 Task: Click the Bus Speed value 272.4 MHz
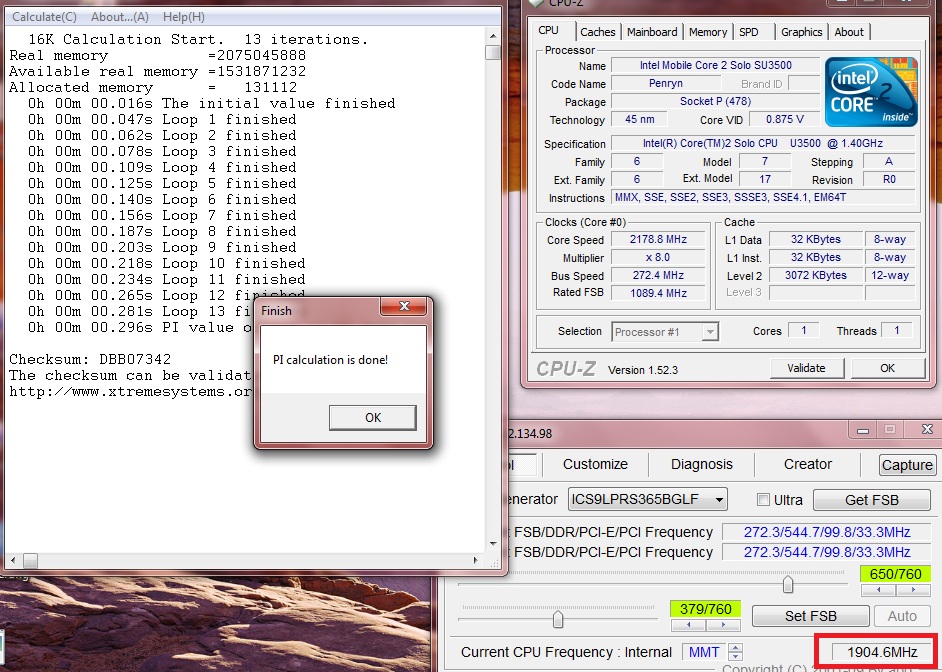click(658, 275)
